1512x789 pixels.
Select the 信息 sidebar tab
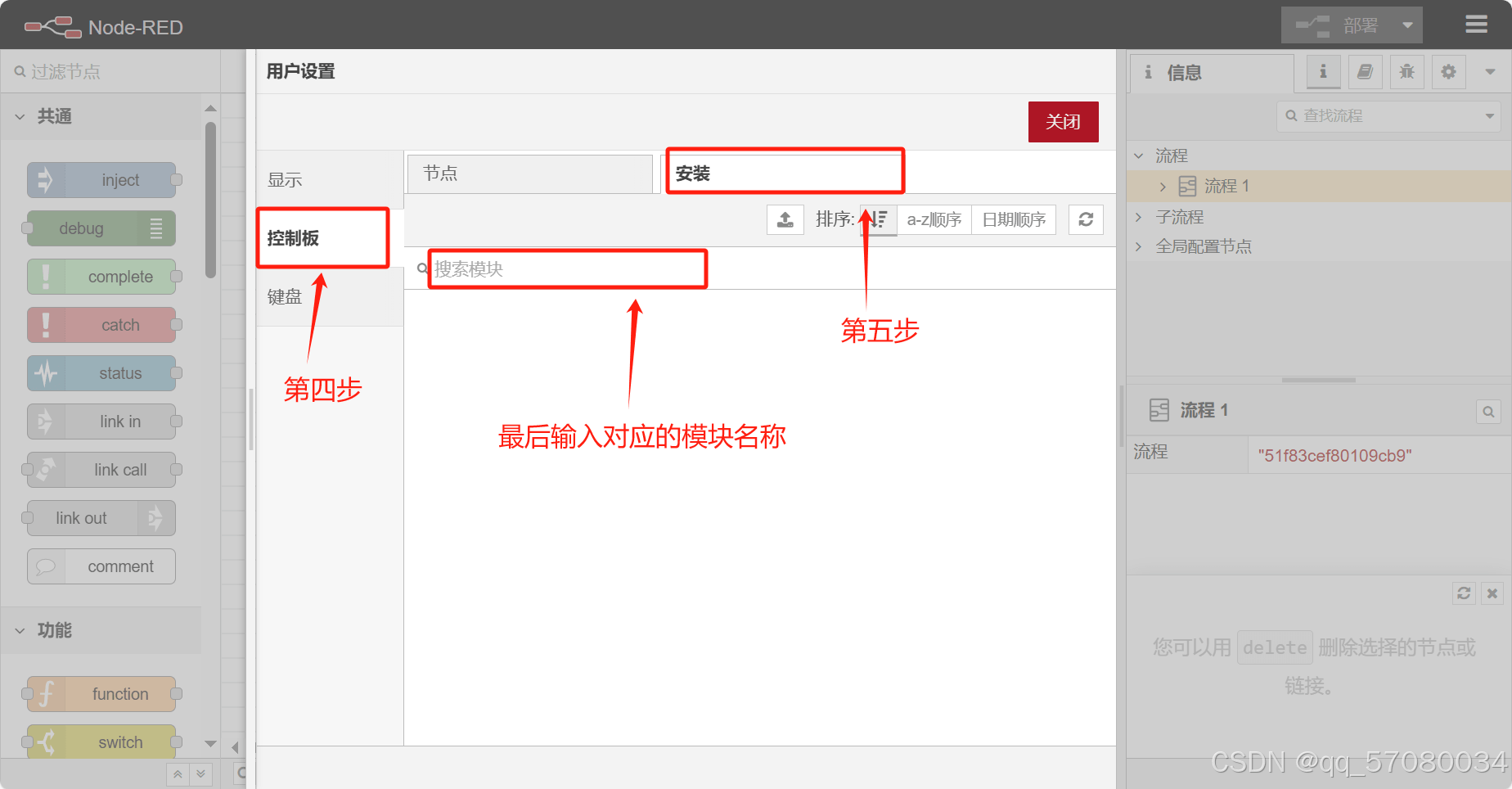1213,73
